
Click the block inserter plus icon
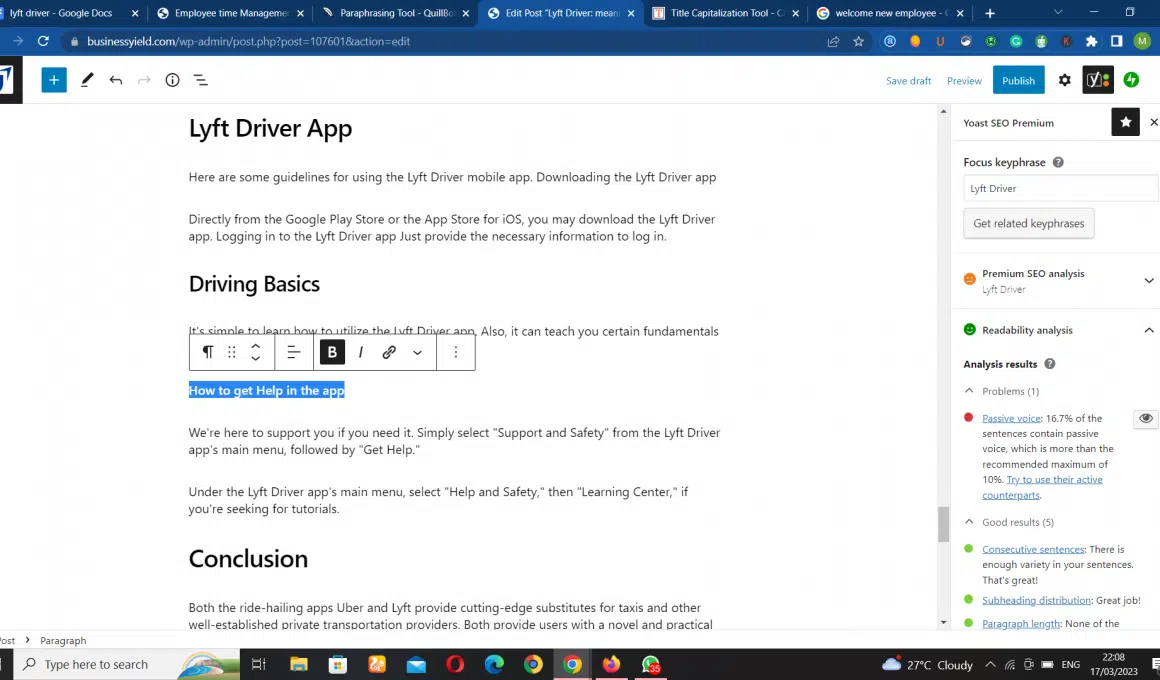tap(54, 80)
